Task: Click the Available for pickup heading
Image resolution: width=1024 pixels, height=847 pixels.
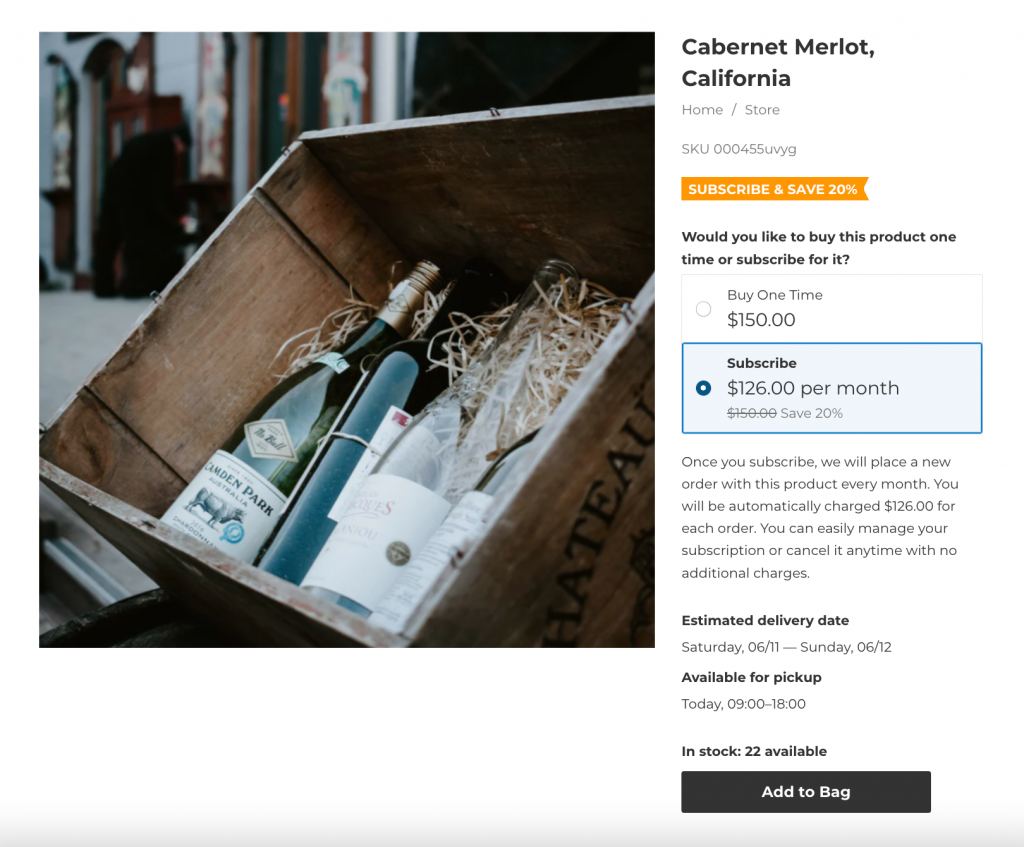Action: [x=751, y=677]
